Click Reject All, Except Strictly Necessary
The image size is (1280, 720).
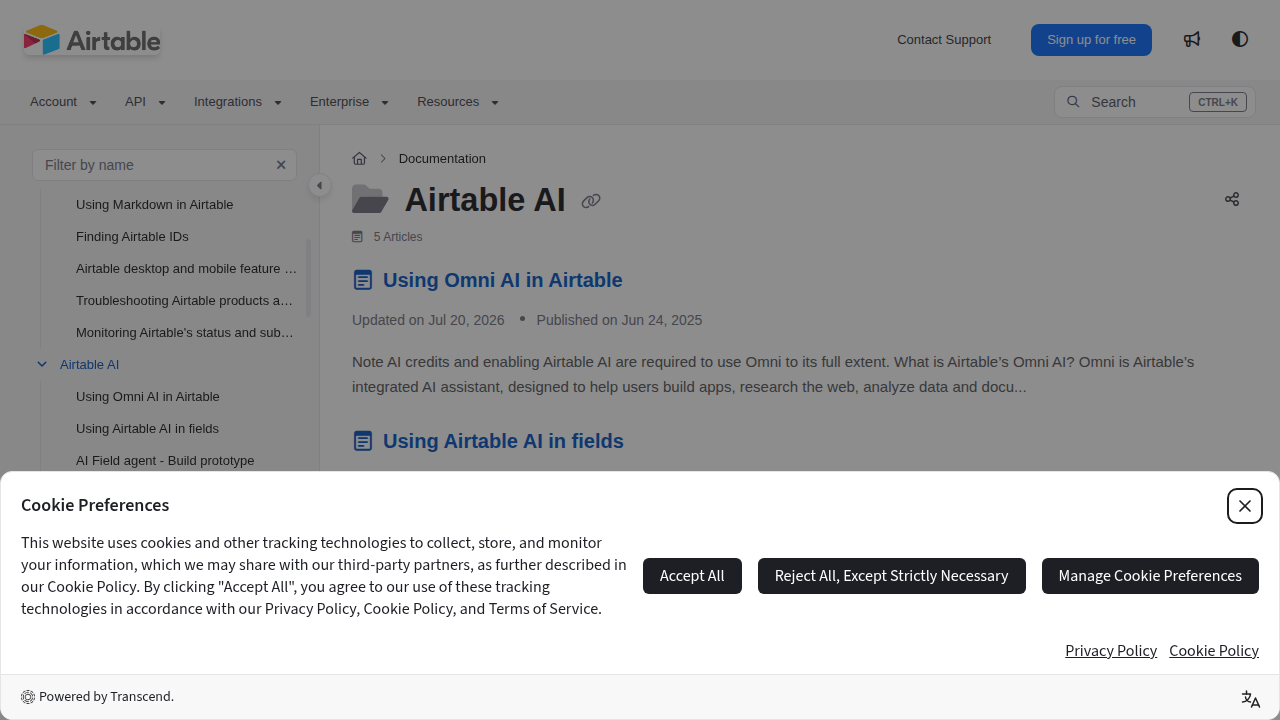892,576
